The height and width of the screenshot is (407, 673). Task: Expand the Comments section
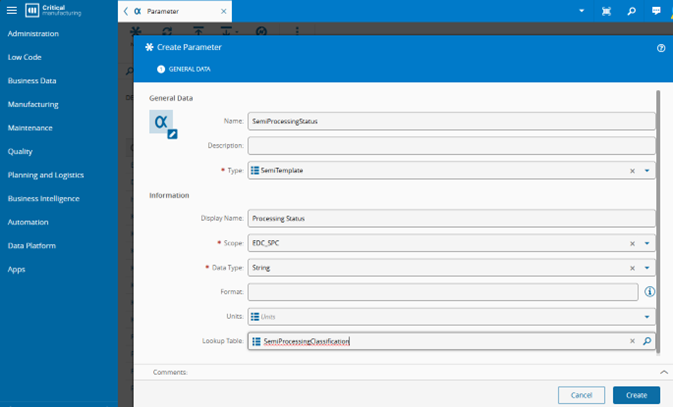664,372
